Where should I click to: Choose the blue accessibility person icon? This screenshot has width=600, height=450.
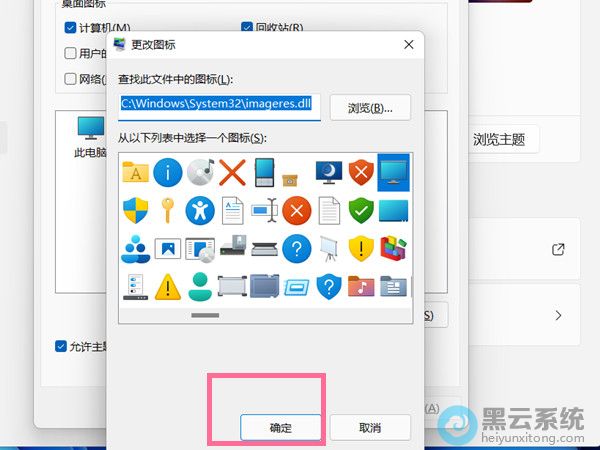pos(200,210)
